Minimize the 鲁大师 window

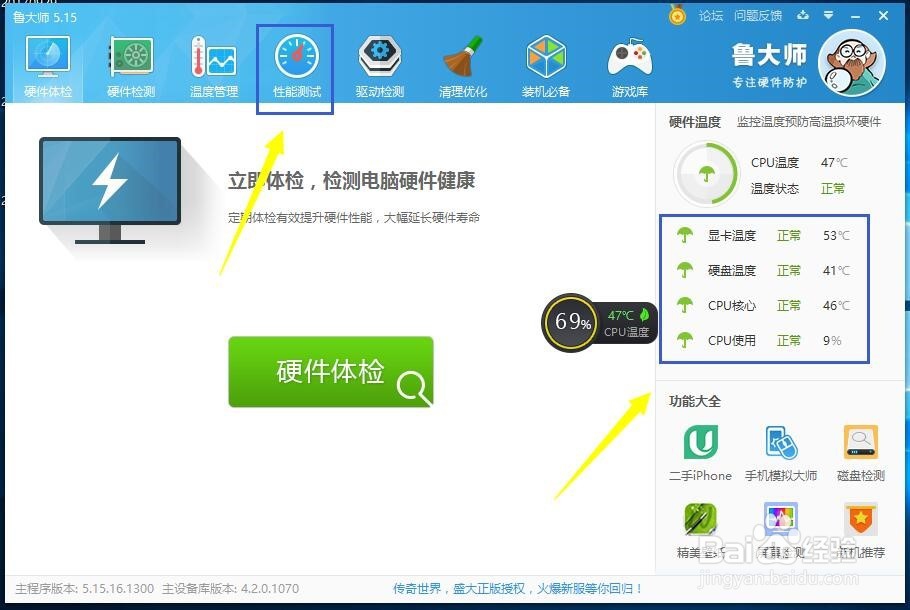(855, 16)
